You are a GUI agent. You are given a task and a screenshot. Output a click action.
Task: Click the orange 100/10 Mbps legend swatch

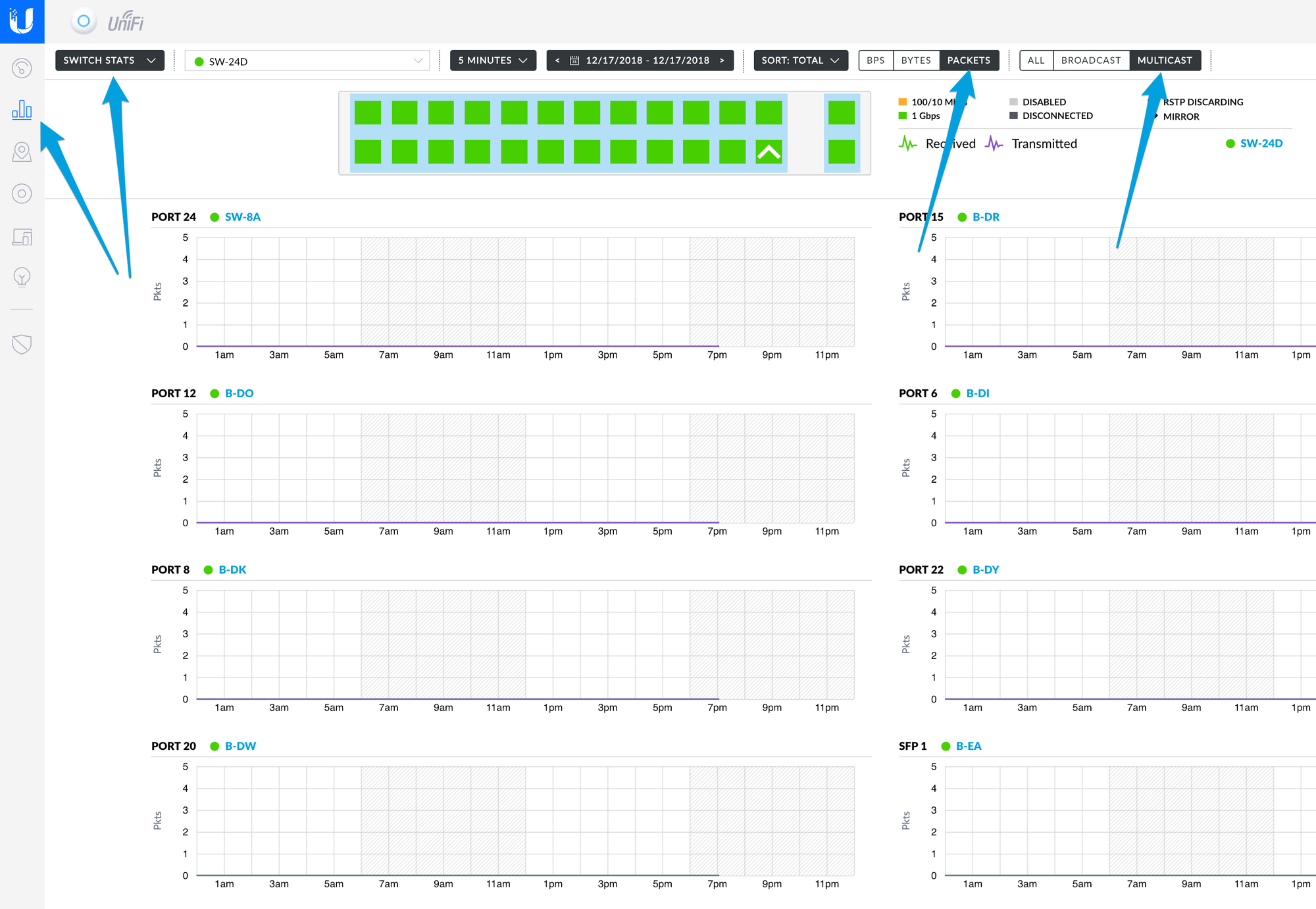click(903, 102)
